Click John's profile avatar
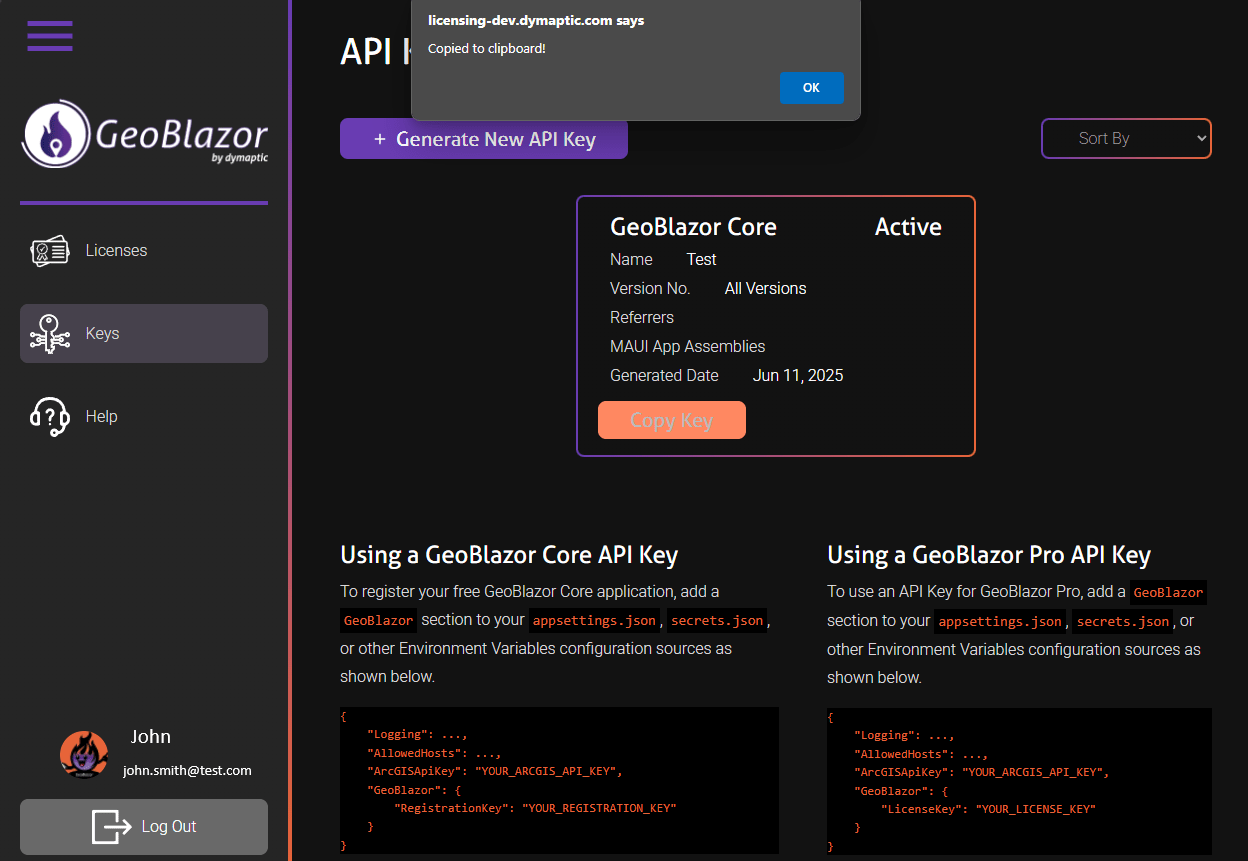The image size is (1248, 861). click(84, 755)
